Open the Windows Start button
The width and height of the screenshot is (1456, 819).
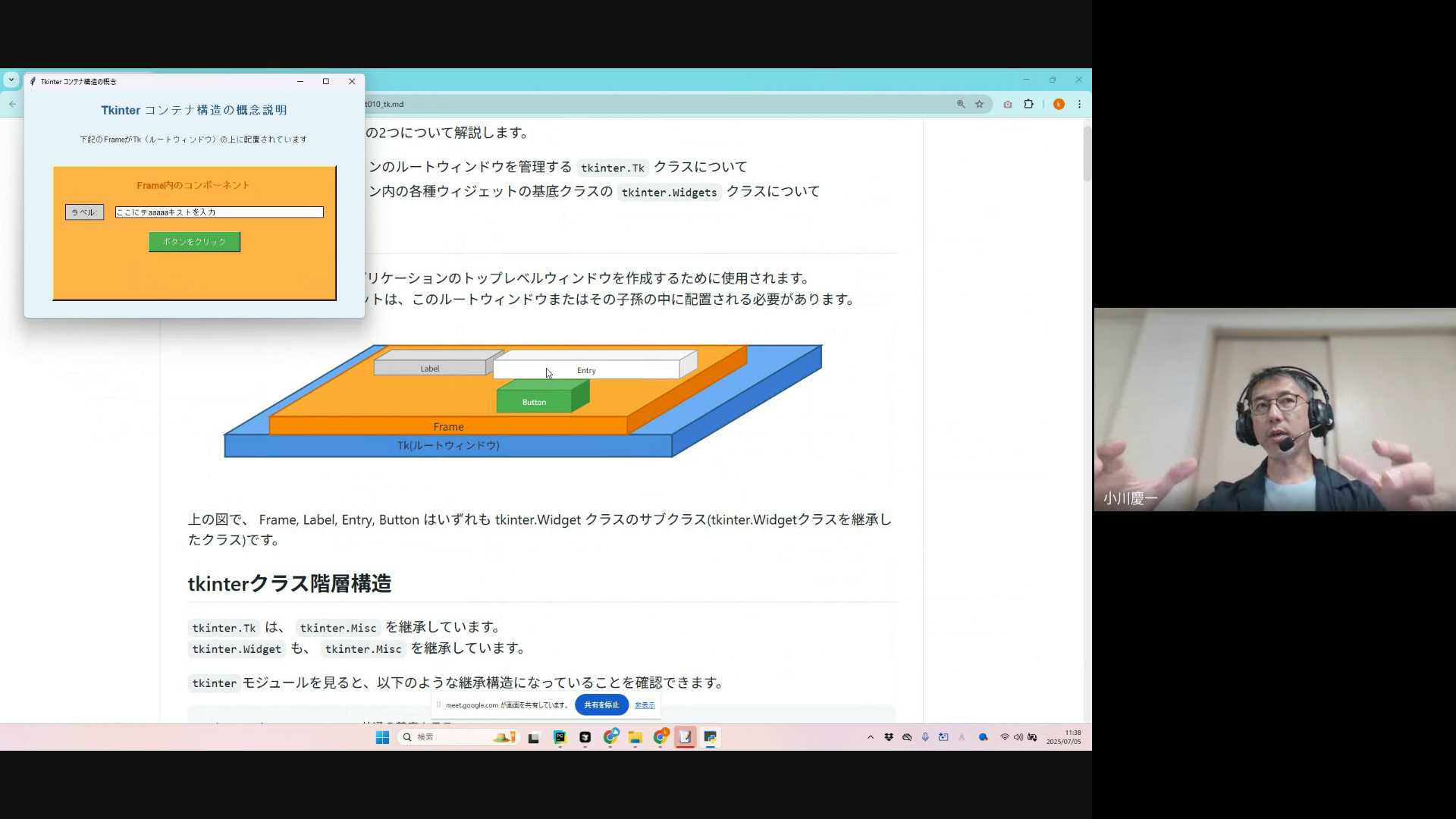pos(382,737)
